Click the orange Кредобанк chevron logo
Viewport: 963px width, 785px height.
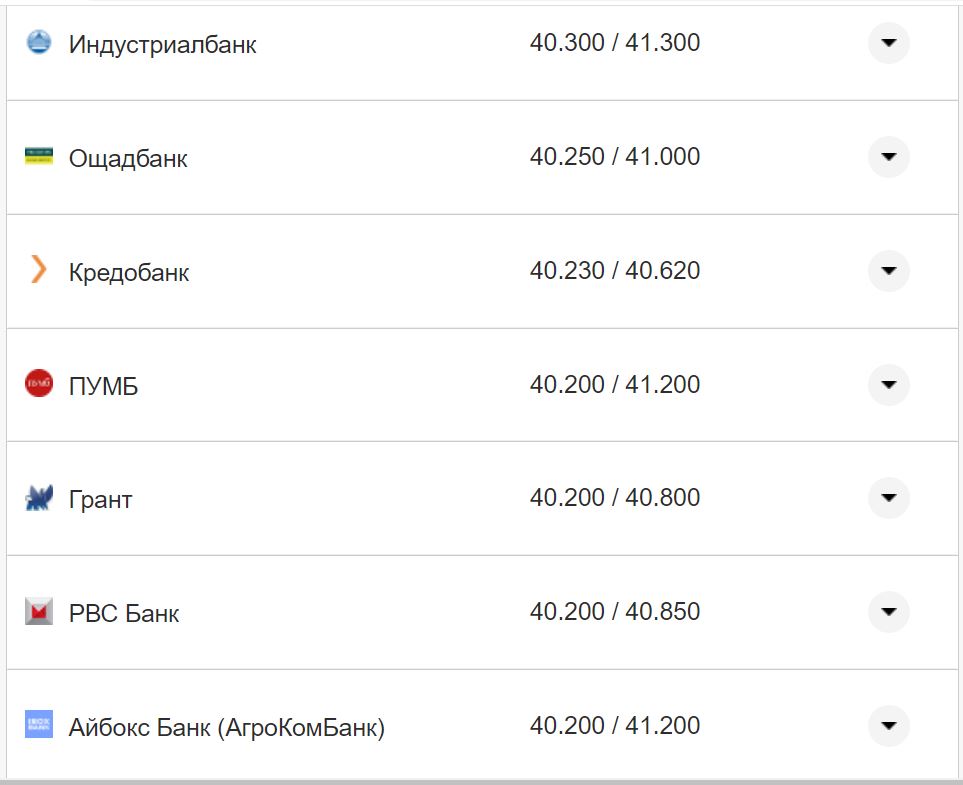click(x=38, y=270)
